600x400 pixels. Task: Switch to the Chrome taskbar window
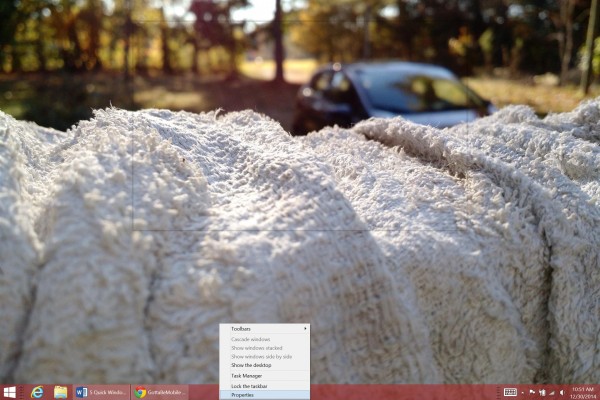(x=160, y=392)
